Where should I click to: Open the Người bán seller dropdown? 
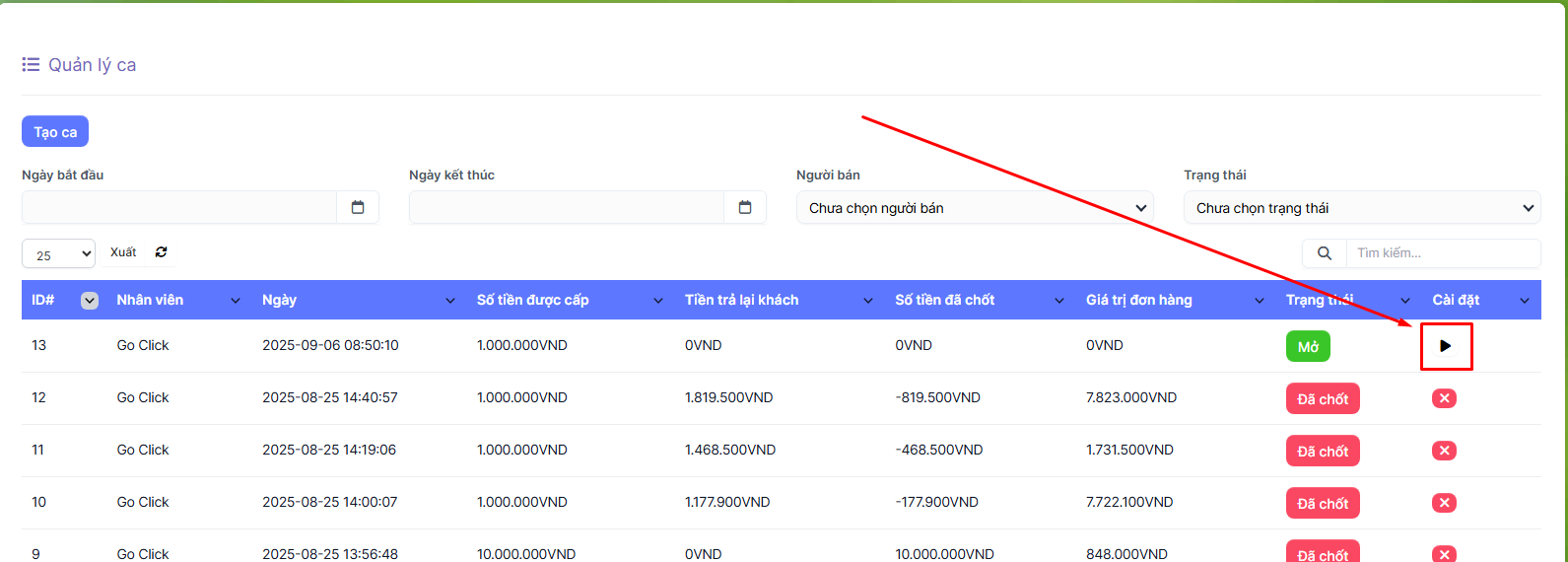pos(974,208)
